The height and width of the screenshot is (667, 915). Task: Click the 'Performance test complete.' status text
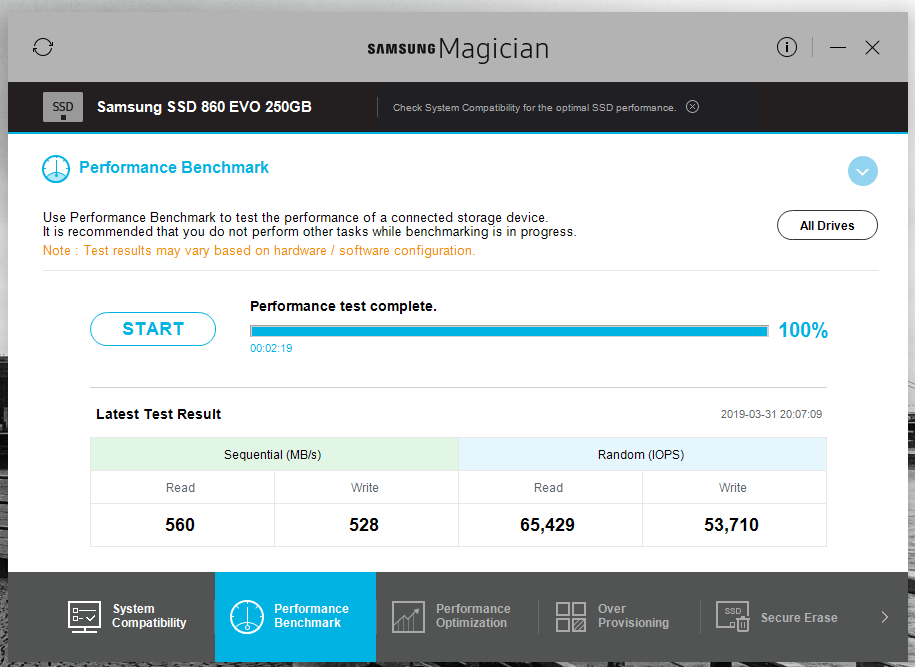343,306
